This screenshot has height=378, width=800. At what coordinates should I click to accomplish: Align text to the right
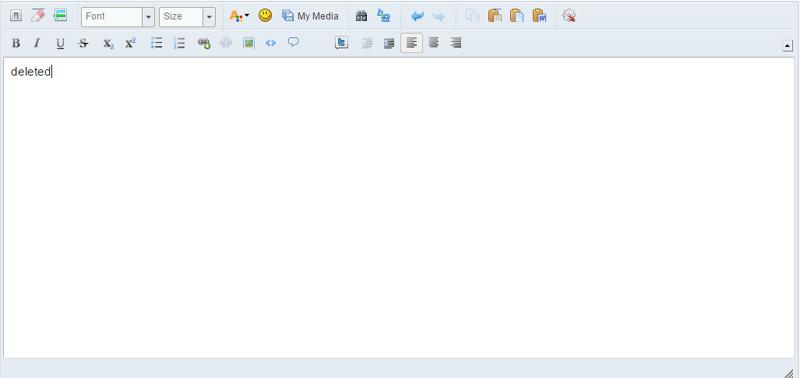coord(456,43)
